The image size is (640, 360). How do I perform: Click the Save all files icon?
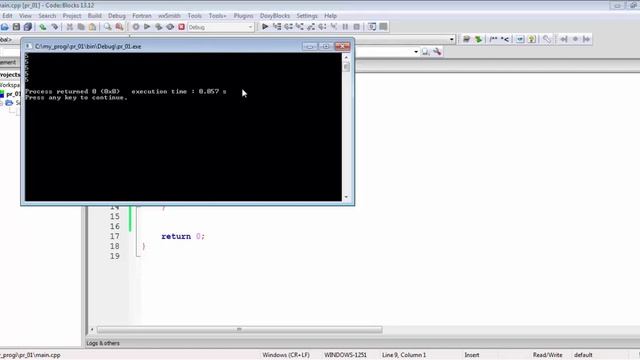point(28,27)
